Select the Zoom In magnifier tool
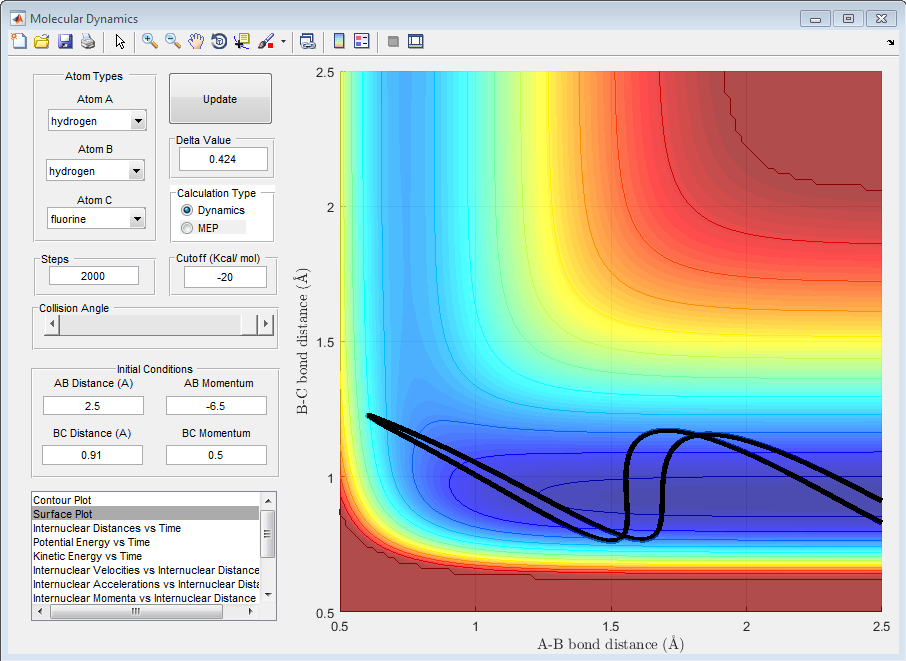This screenshot has height=661, width=906. click(x=150, y=41)
